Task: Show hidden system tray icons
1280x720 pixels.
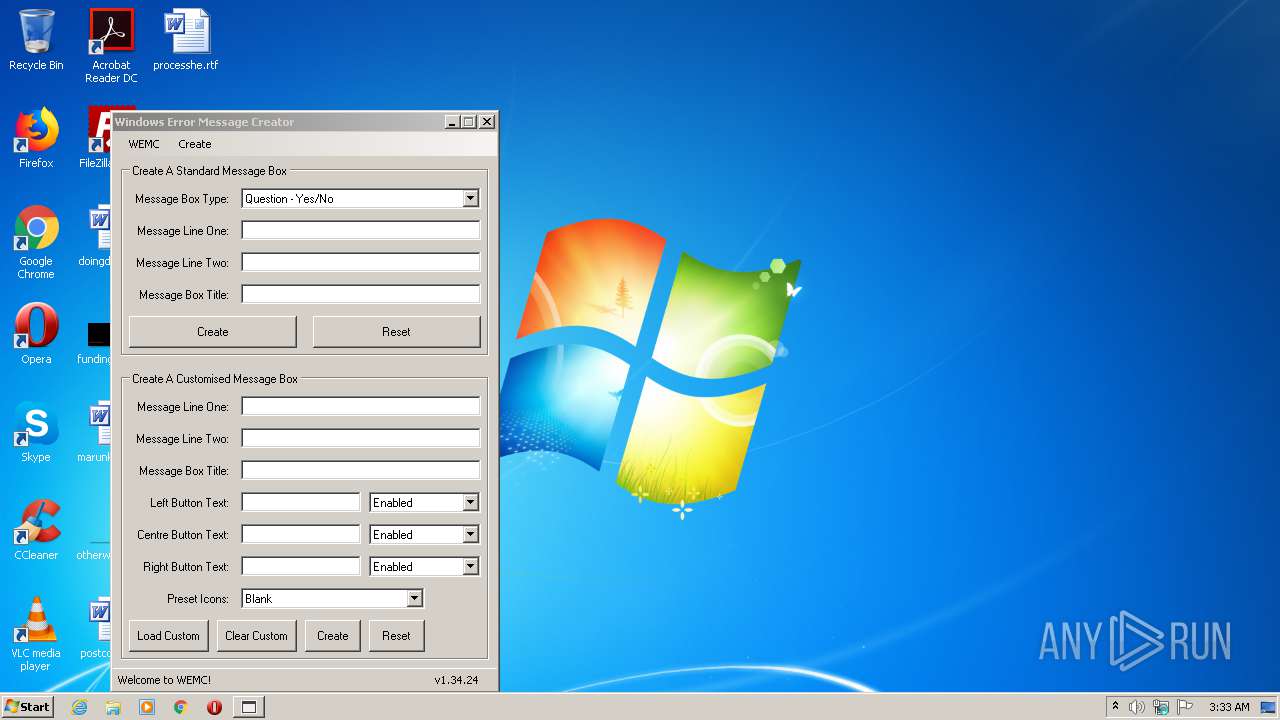Action: [x=1115, y=707]
